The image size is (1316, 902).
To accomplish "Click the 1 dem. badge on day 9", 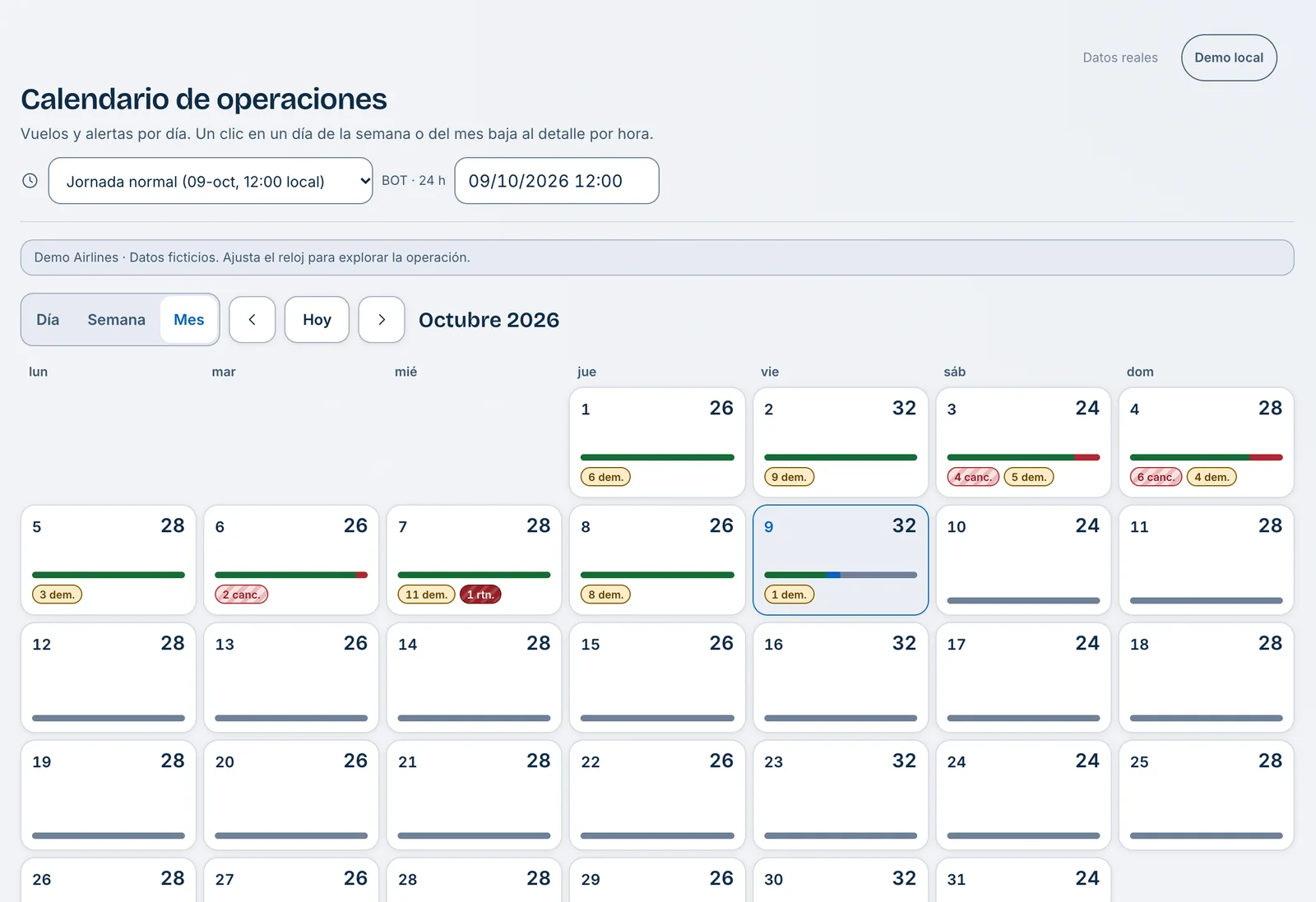I will coord(789,594).
